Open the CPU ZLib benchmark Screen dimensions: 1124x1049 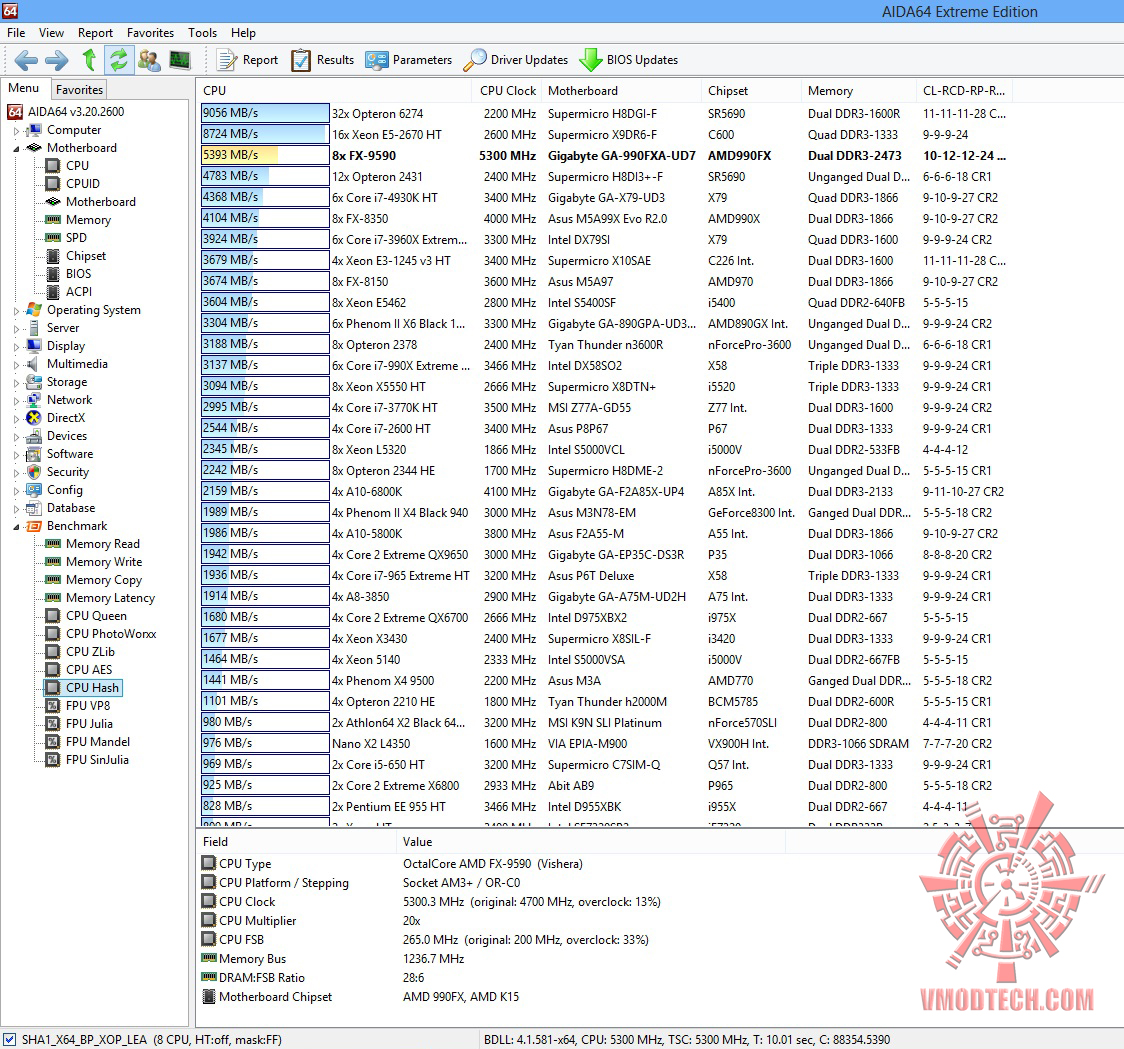coord(90,652)
